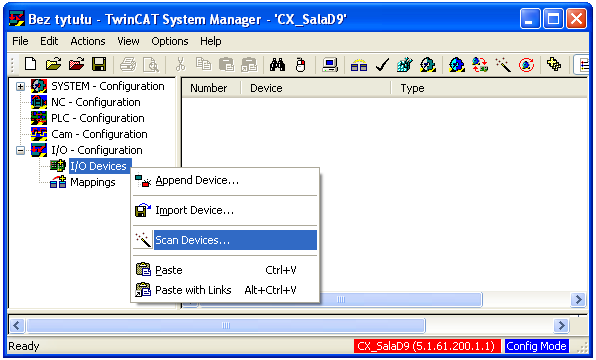Click the Generate Mappings toolbar icon
This screenshot has width=596, height=360.
359,64
